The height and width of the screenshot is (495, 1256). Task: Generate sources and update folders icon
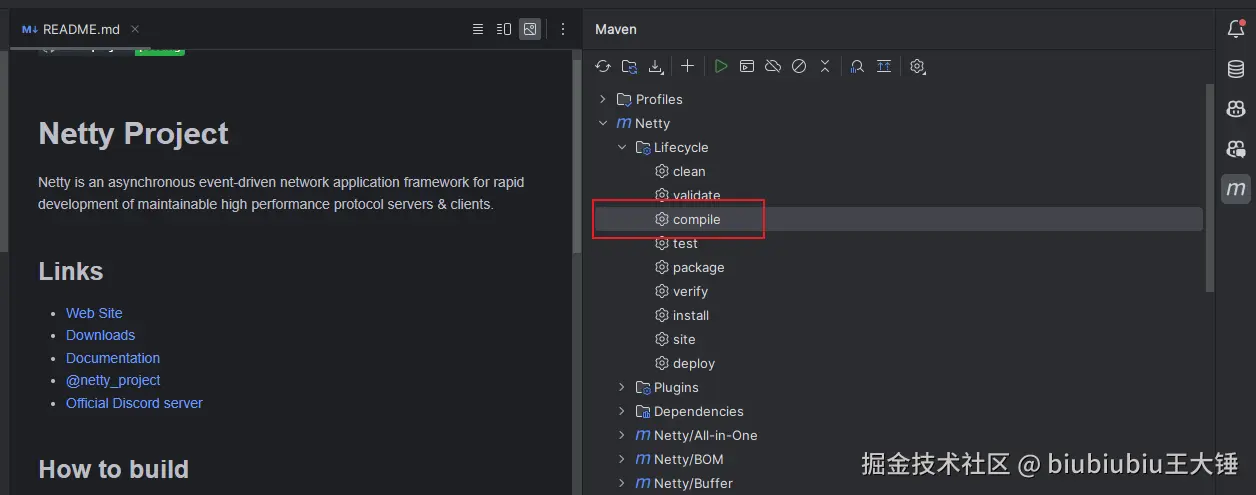(629, 67)
